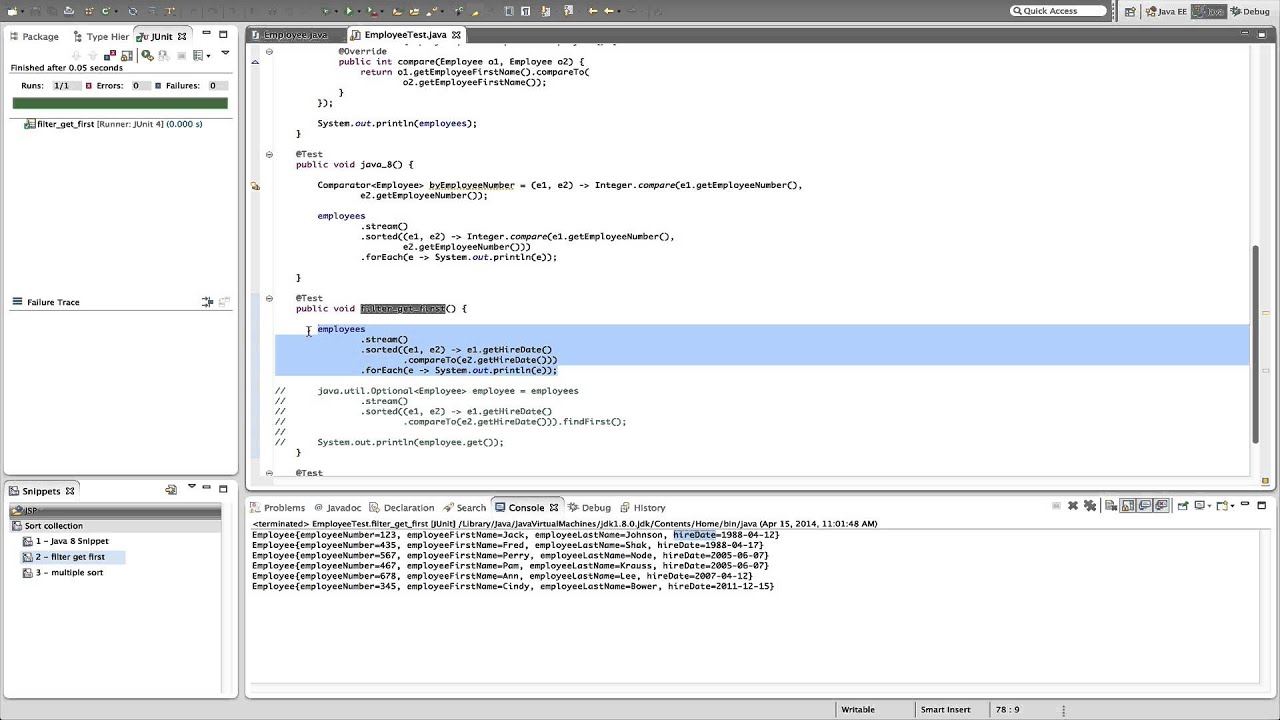Go to previous failed test in JUnit view
The image size is (1280, 720).
pyautogui.click(x=92, y=55)
